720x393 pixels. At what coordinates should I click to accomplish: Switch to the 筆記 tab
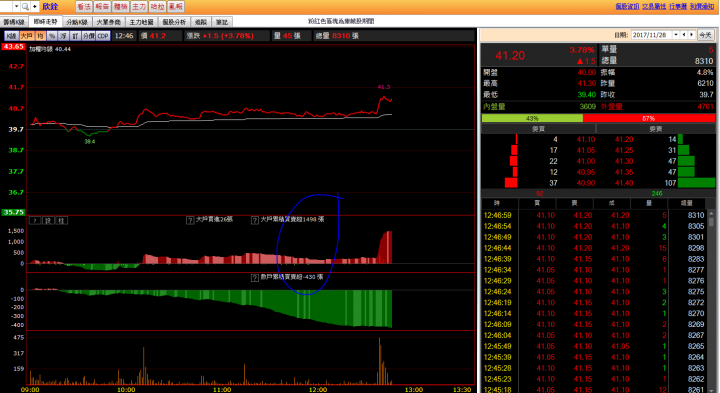[222, 22]
